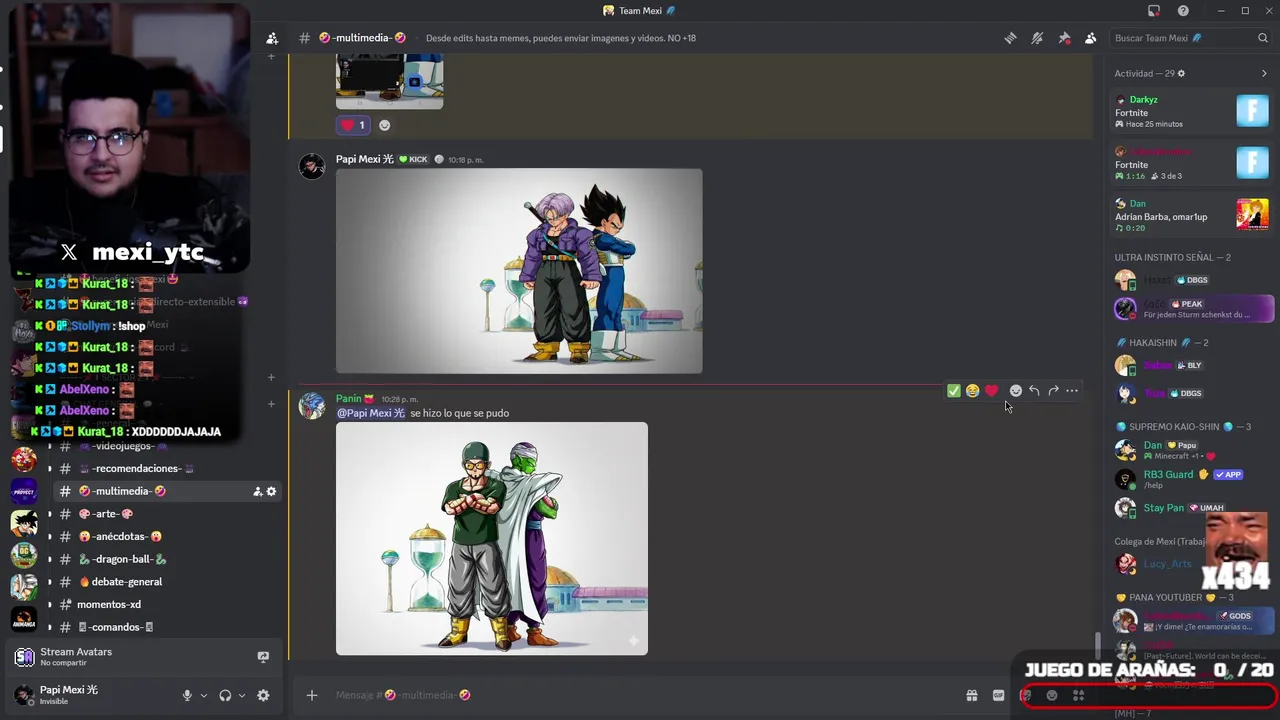Open User Settings gear icon
The height and width of the screenshot is (720, 1280).
[263, 695]
